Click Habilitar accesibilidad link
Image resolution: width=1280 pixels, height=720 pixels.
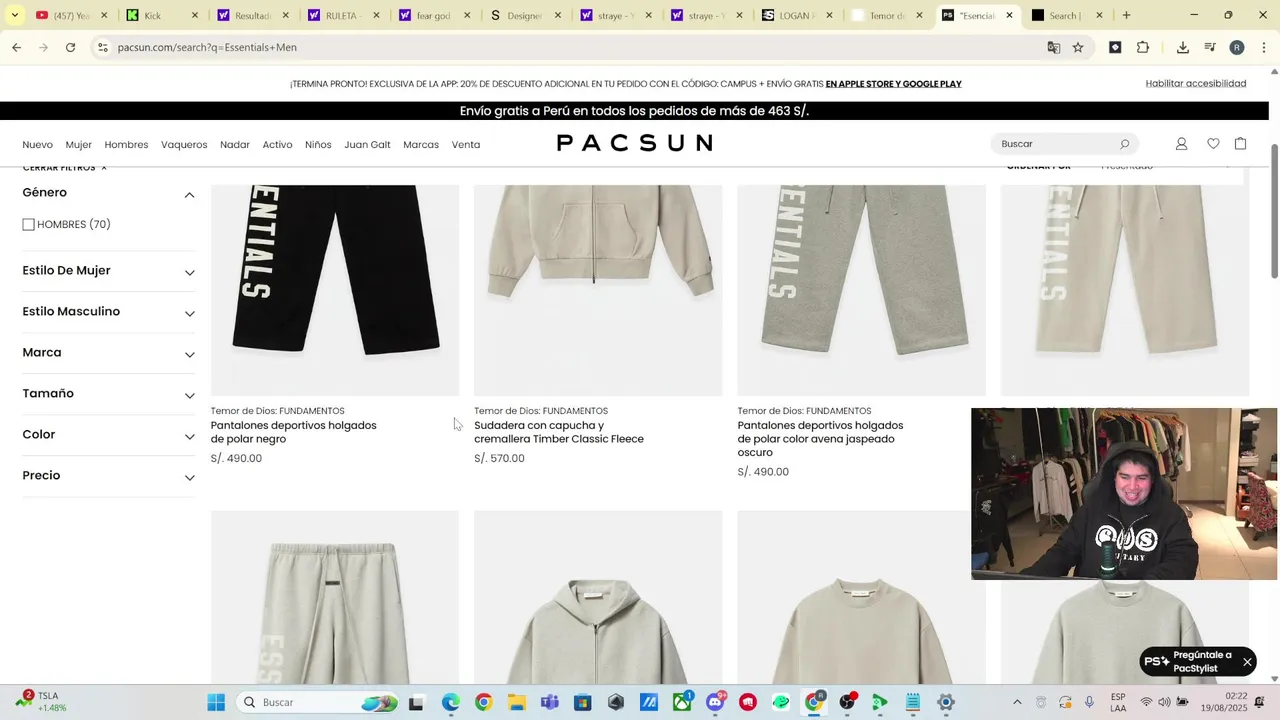point(1196,83)
